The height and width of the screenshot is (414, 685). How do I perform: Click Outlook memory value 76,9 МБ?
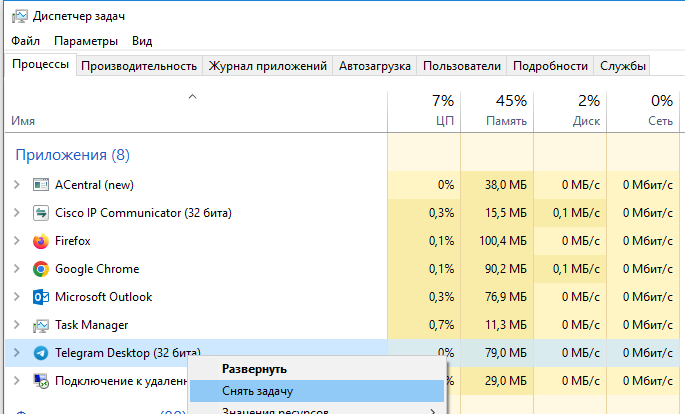pos(506,297)
